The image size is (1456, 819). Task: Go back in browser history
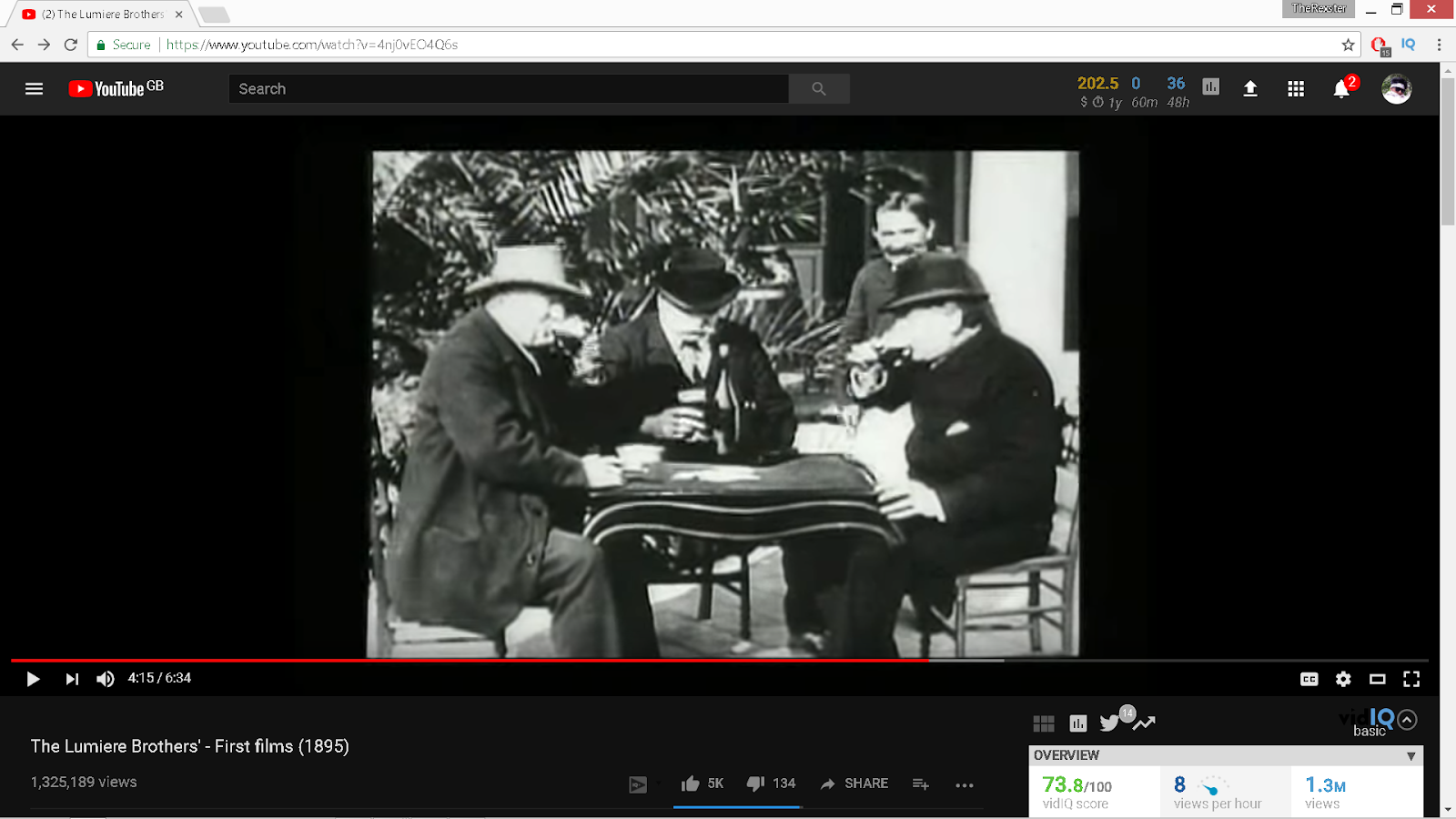tap(17, 45)
